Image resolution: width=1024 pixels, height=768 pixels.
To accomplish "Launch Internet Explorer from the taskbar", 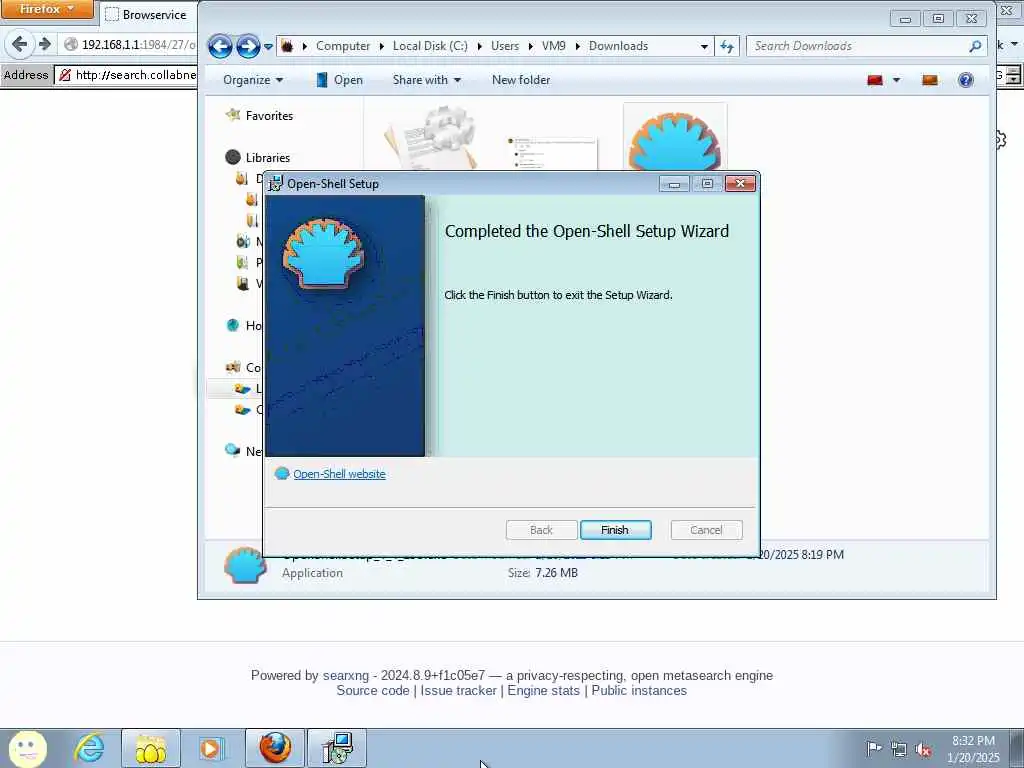I will point(89,748).
